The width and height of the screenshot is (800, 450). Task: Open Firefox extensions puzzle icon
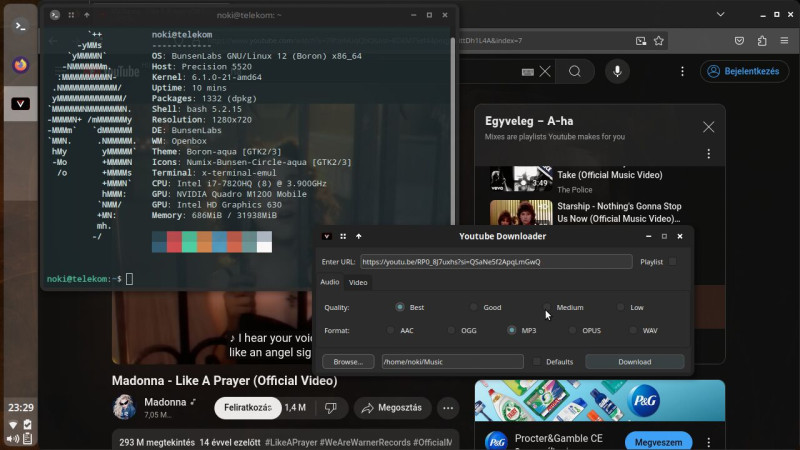pos(762,41)
